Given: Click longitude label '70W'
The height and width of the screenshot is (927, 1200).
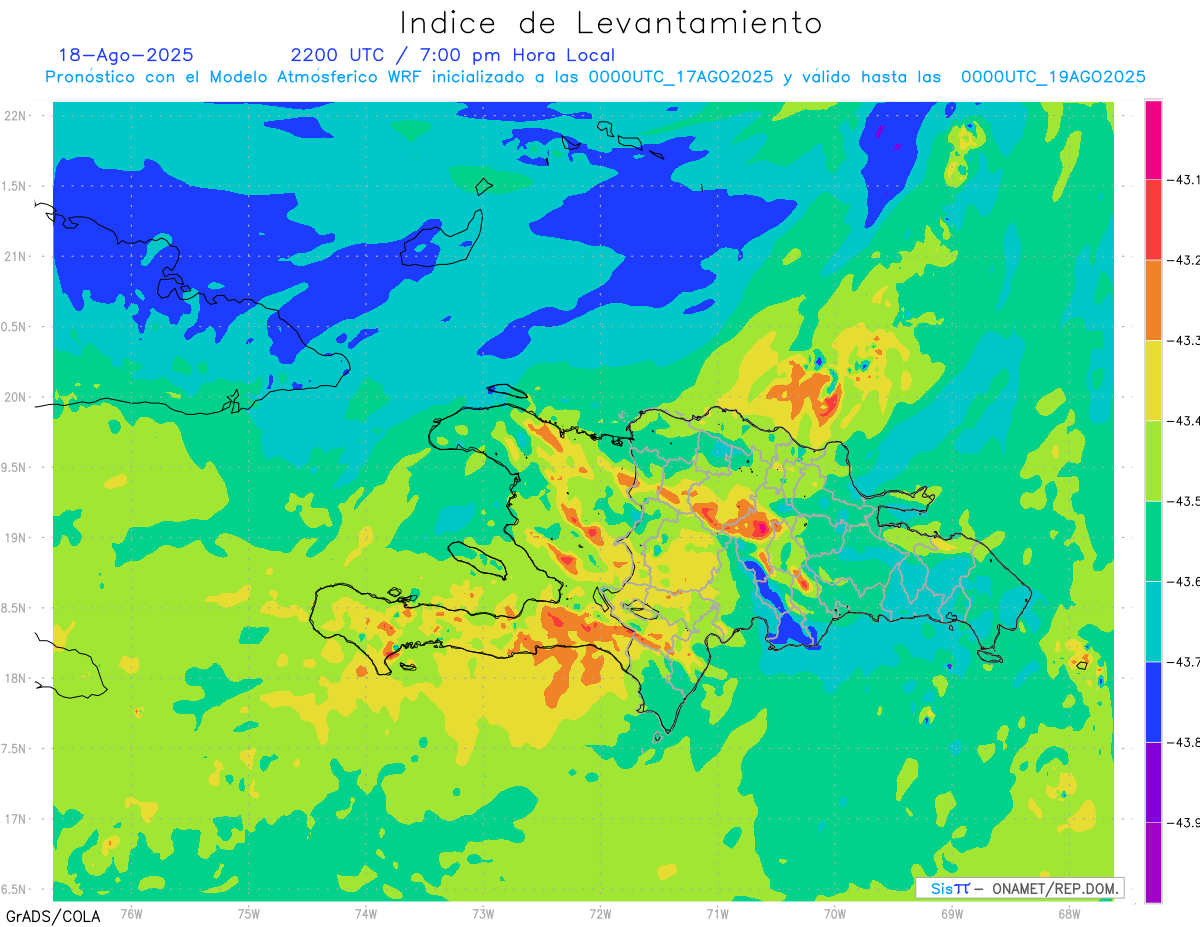Looking at the screenshot, I should tap(834, 914).
